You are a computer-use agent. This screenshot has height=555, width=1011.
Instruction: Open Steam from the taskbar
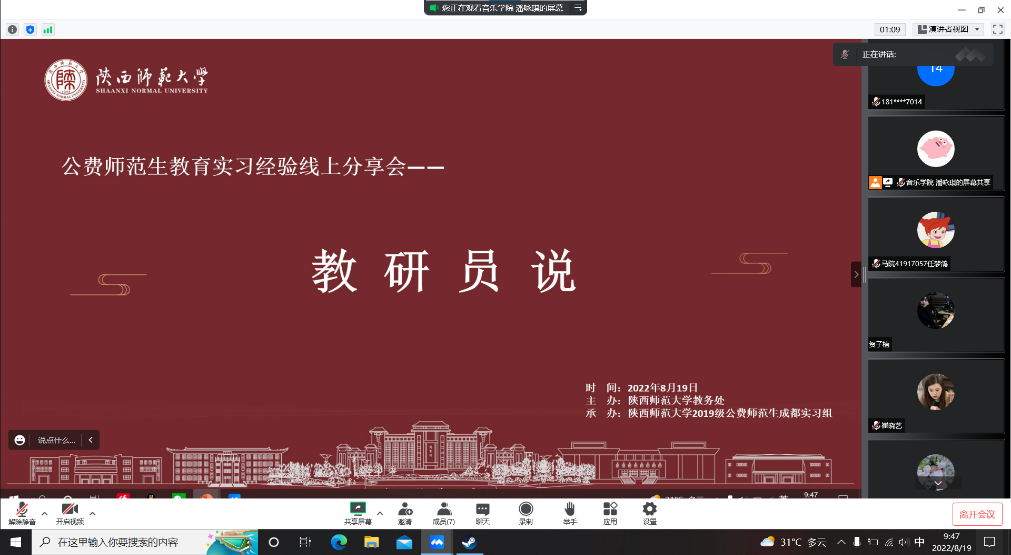[469, 542]
